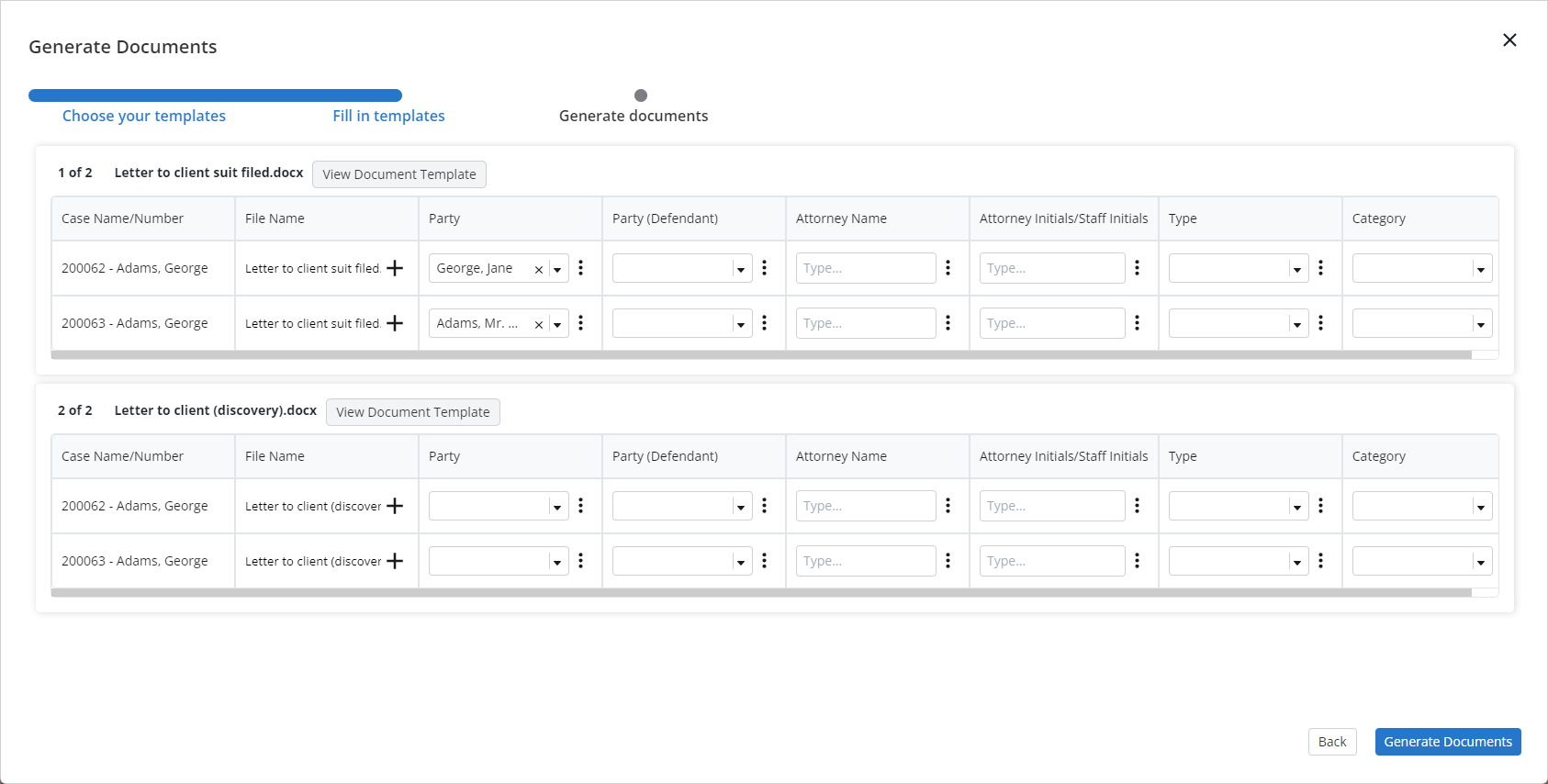Click plus icon for 200062 in suit filed table
Viewport: 1548px width, 784px height.
point(395,268)
